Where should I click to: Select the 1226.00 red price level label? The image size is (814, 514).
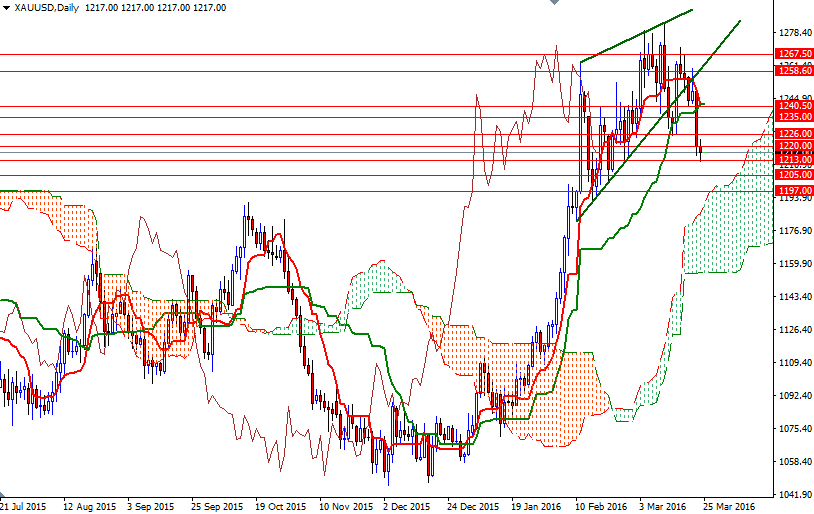[x=794, y=134]
